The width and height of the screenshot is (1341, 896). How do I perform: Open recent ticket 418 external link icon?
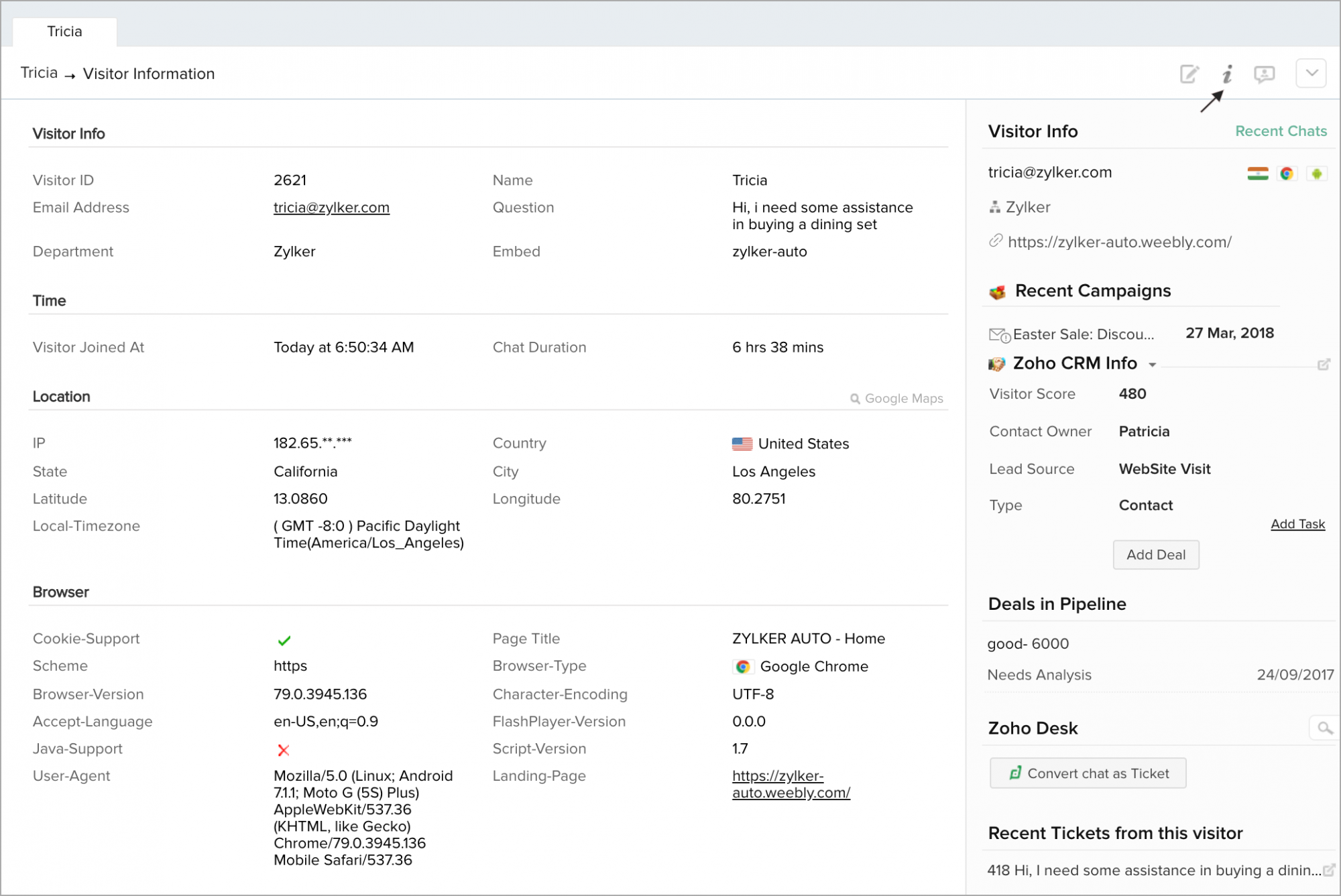(1328, 870)
